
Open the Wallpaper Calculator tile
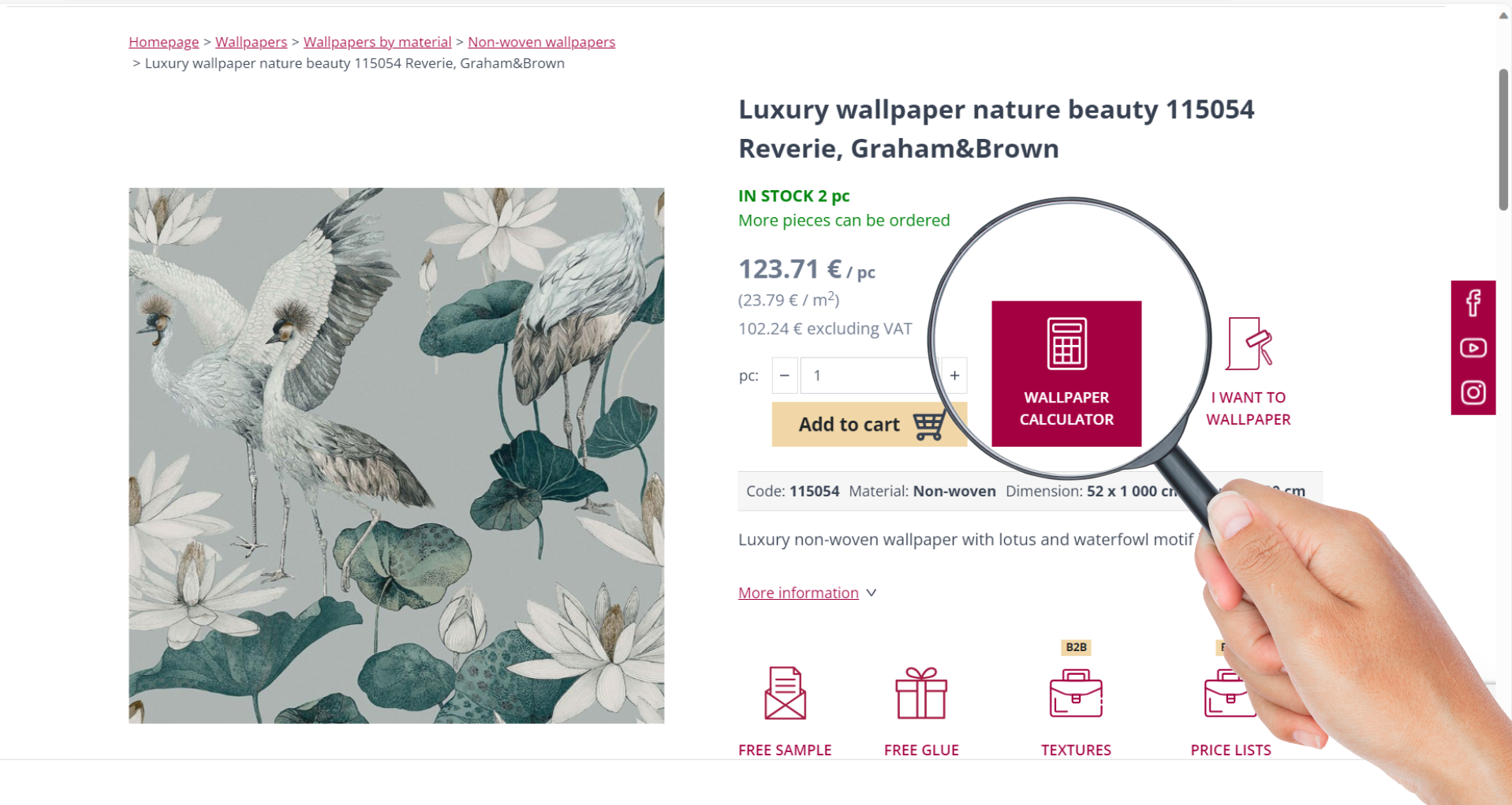(1066, 373)
